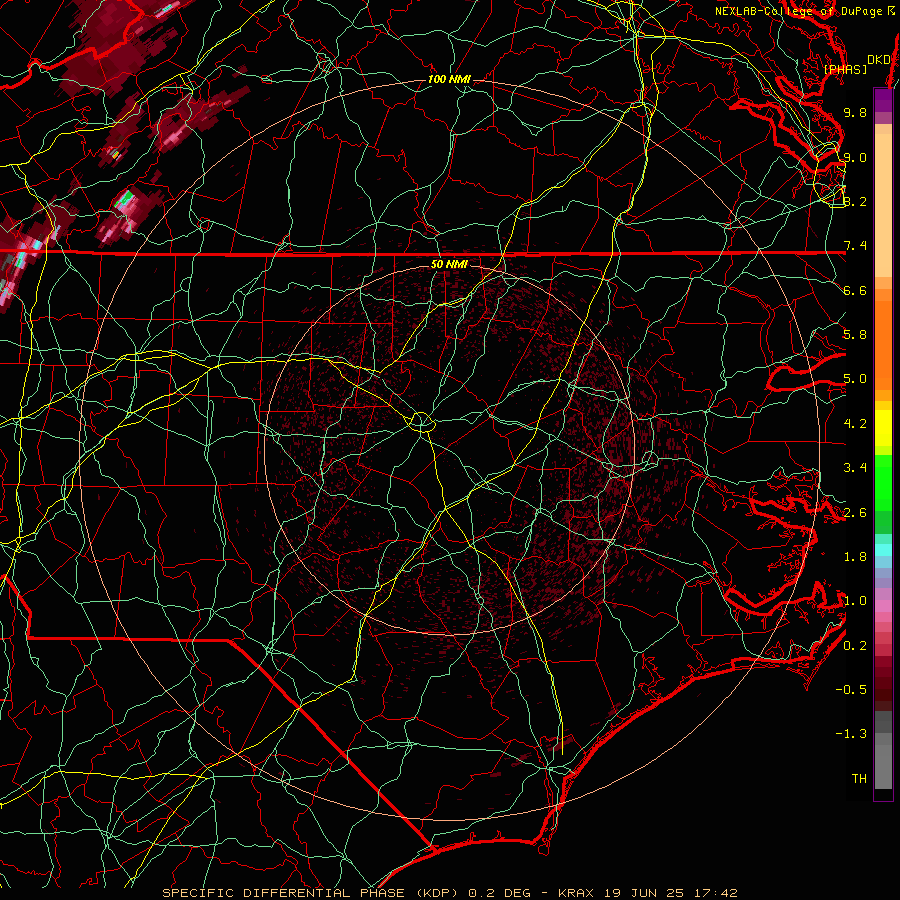
Task: Click the DKD label above the legend
Action: 878,59
